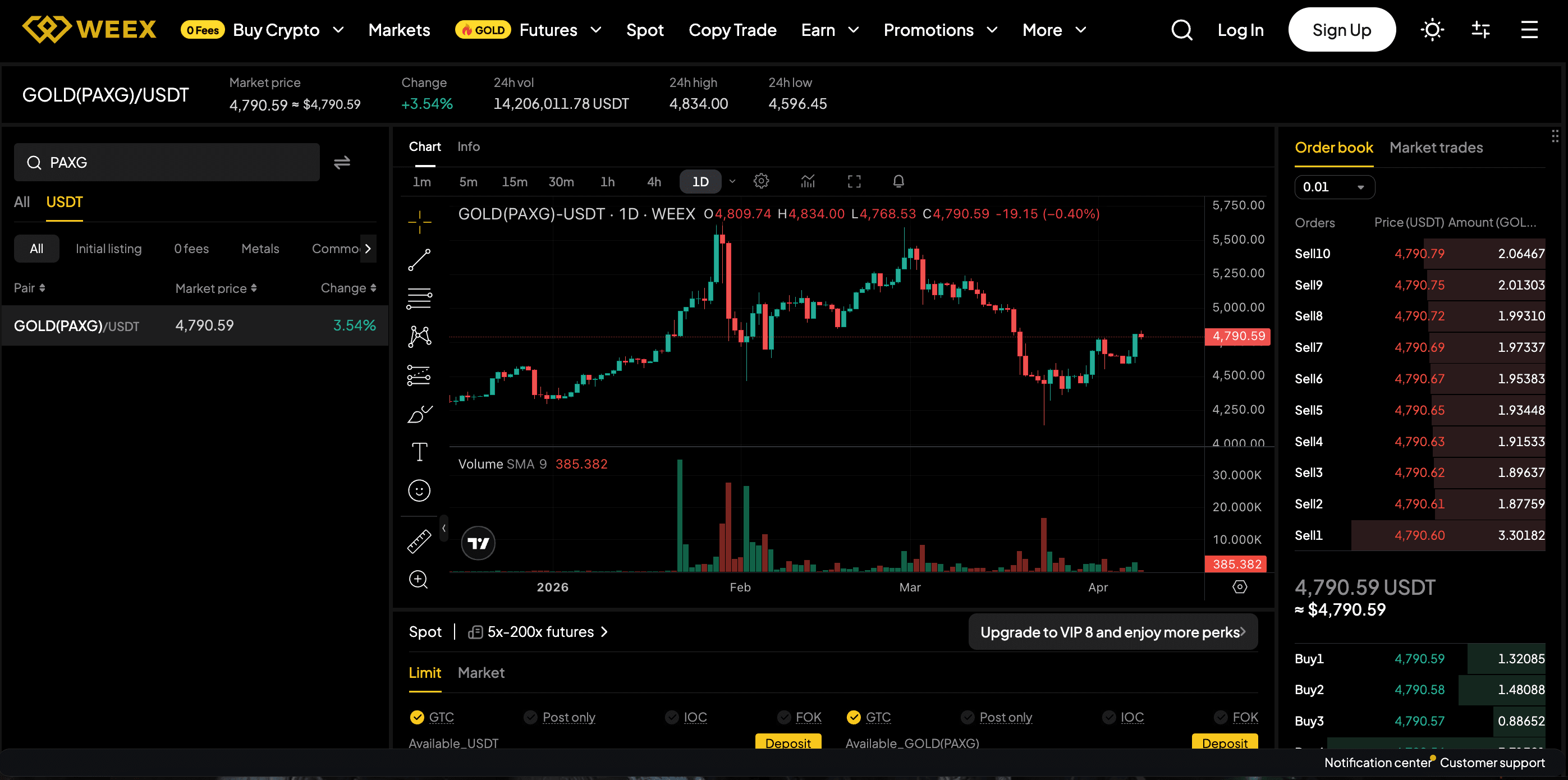Screen dimensions: 1568x780
Task: Select the GOLD(PAXG)/USDT pair row
Action: coord(195,325)
